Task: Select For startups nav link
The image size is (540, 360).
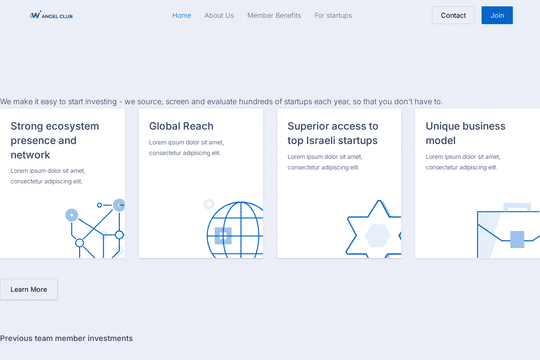Action: pyautogui.click(x=333, y=16)
